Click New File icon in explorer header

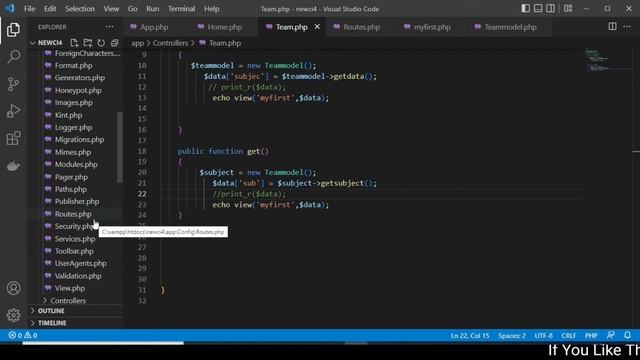(x=74, y=43)
